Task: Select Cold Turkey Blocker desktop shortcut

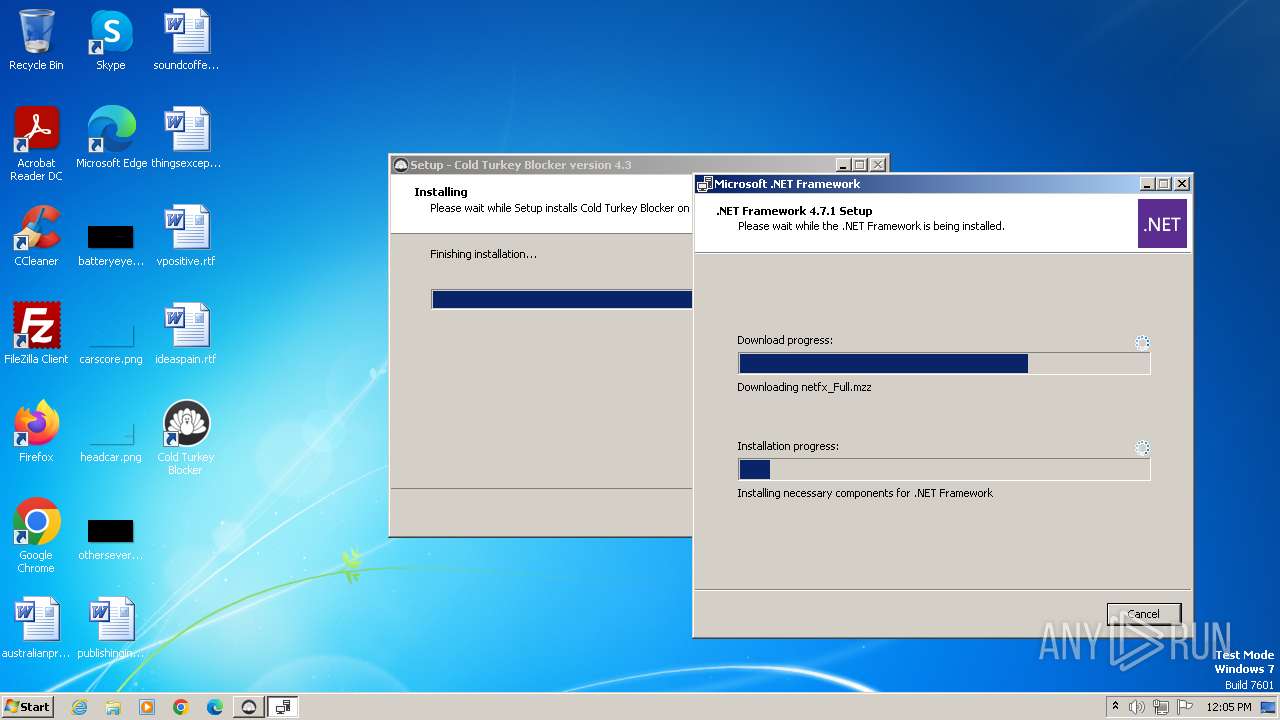Action: pyautogui.click(x=186, y=438)
